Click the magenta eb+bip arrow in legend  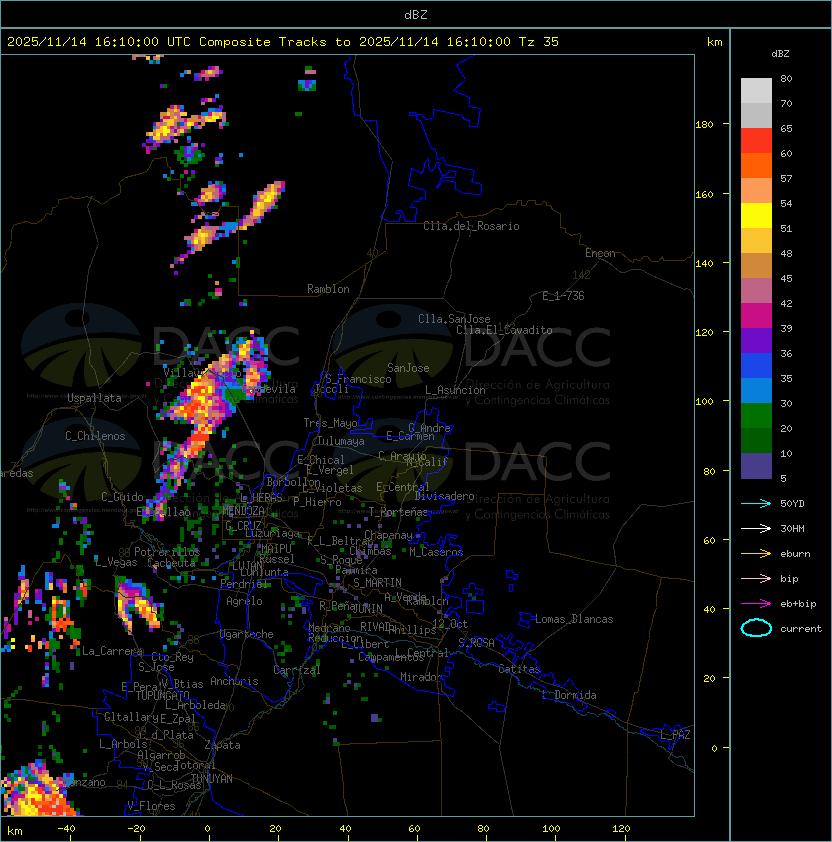(756, 604)
